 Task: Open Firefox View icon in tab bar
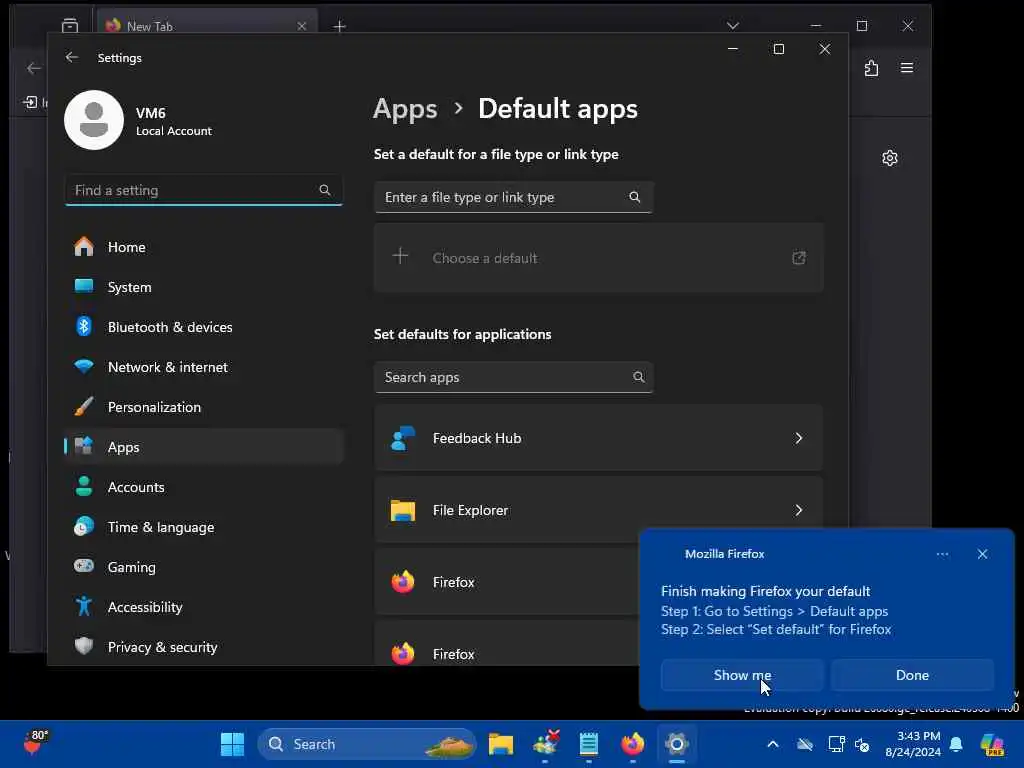point(70,25)
